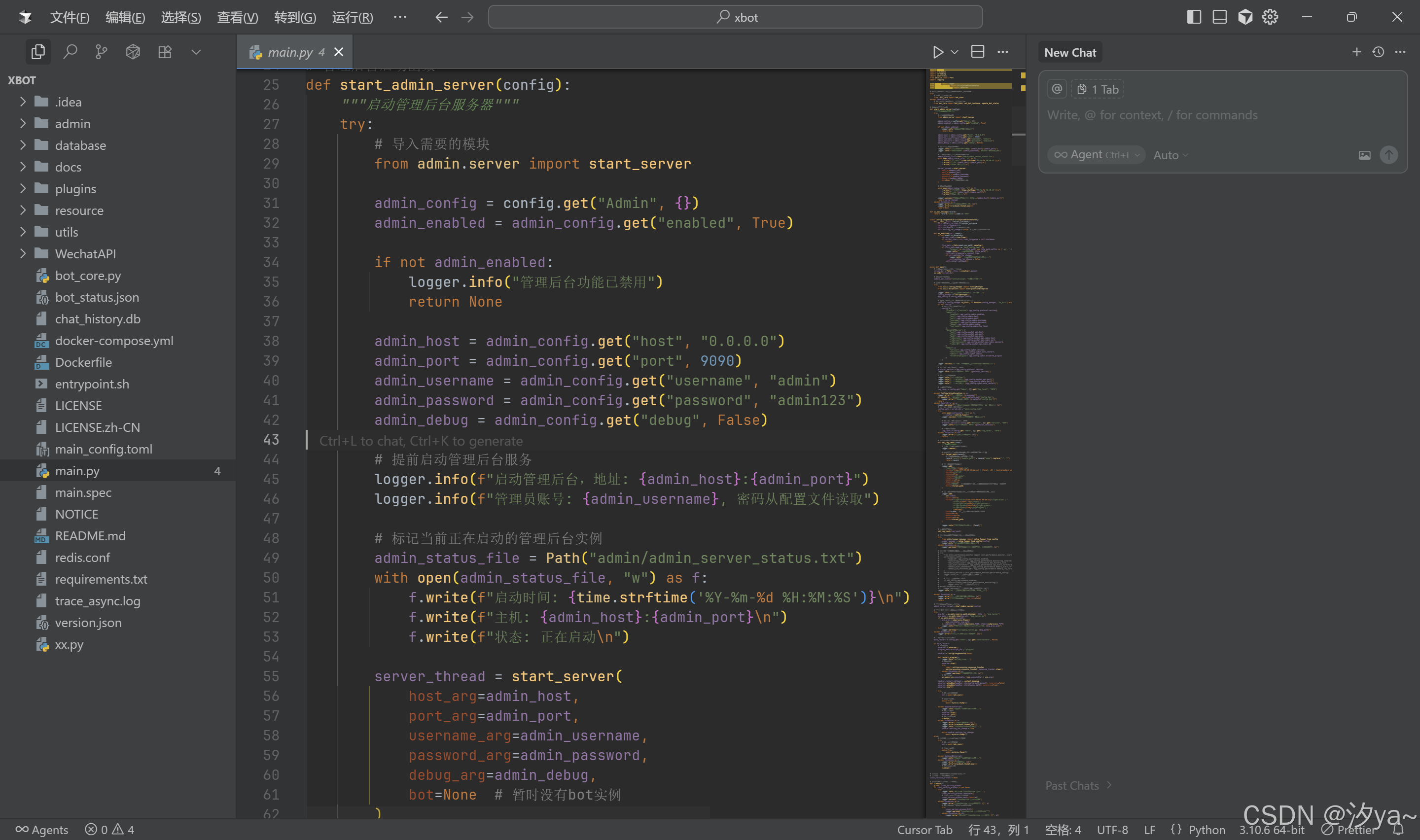Open run options dropdown arrow
Image resolution: width=1420 pixels, height=840 pixels.
tap(955, 52)
